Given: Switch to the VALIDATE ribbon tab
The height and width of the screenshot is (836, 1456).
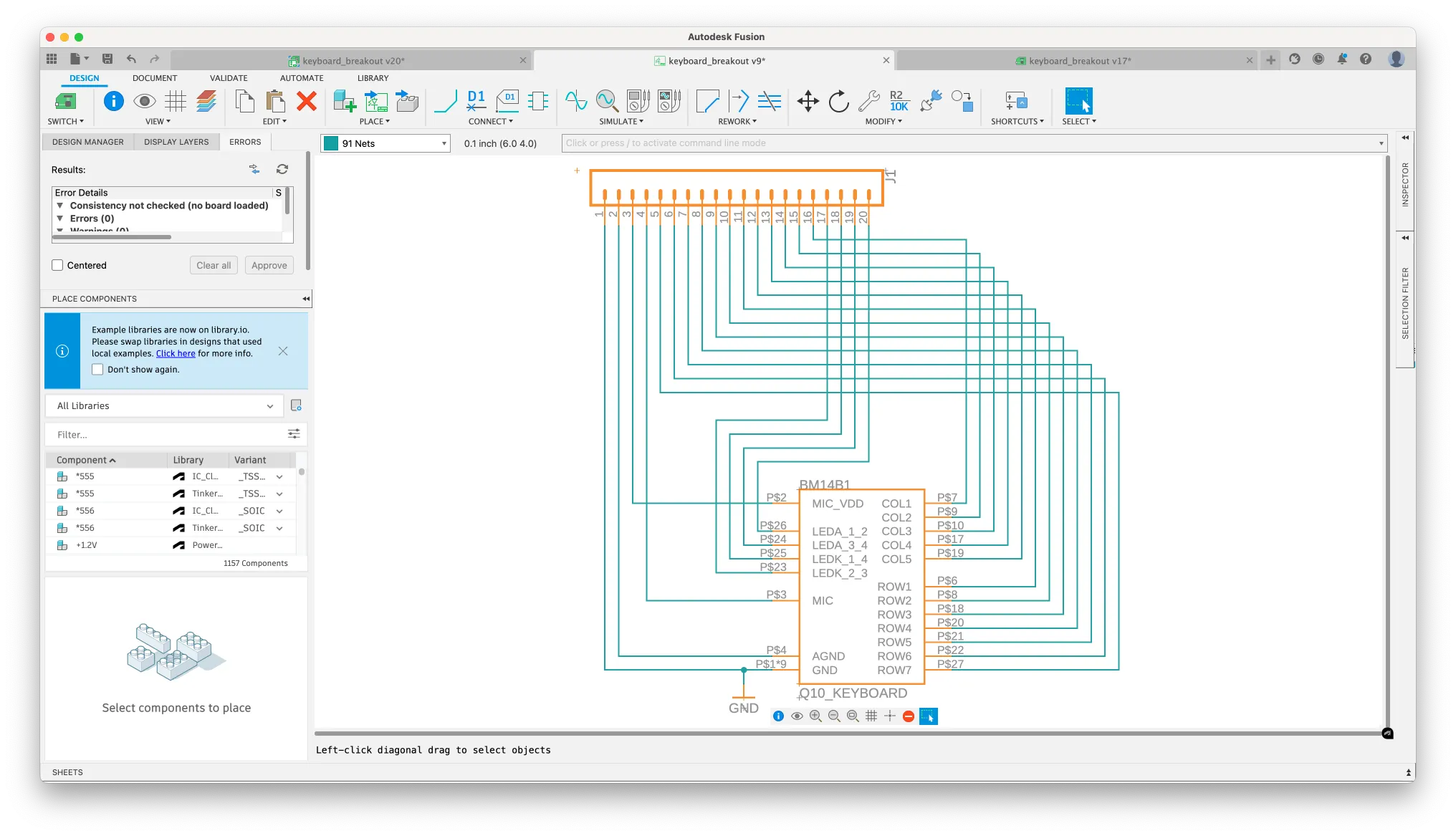Looking at the screenshot, I should [x=229, y=78].
